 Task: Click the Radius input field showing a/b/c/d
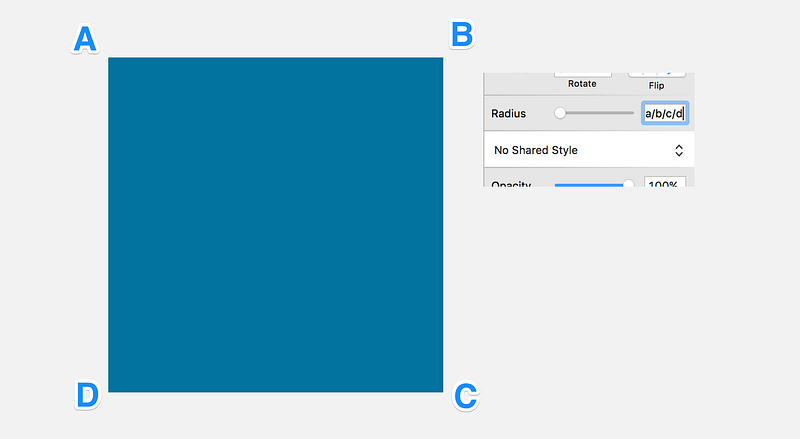pos(665,113)
